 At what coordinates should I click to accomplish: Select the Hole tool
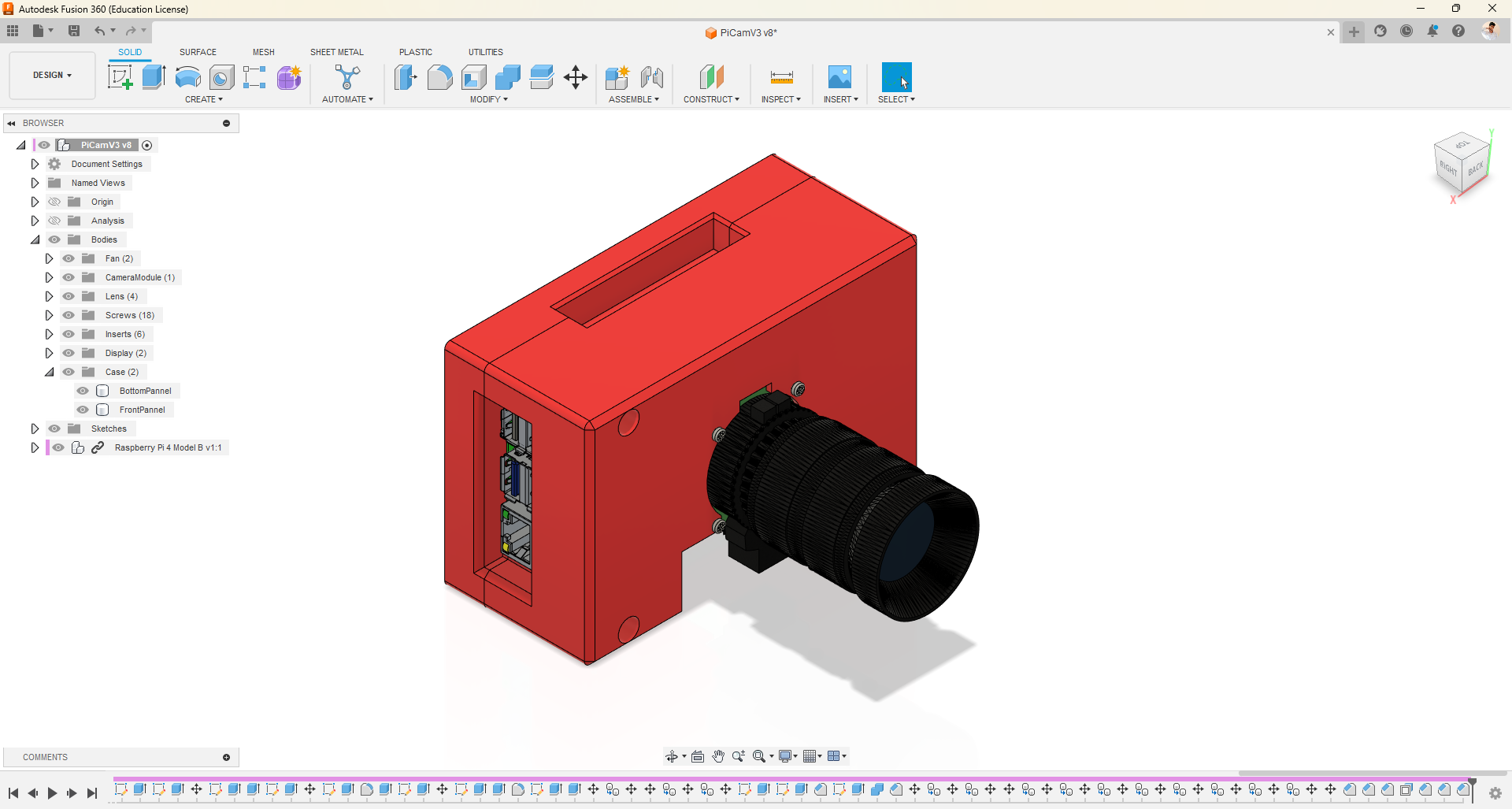(x=221, y=77)
